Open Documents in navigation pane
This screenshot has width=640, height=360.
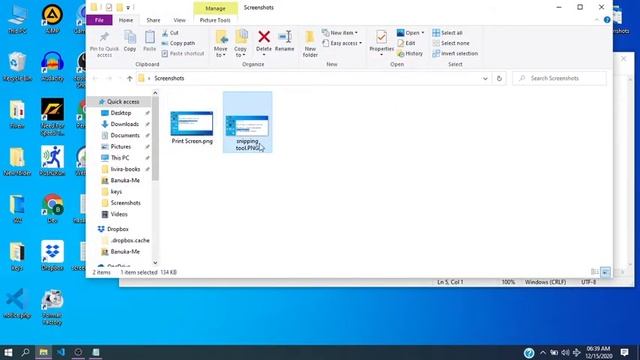pyautogui.click(x=125, y=135)
